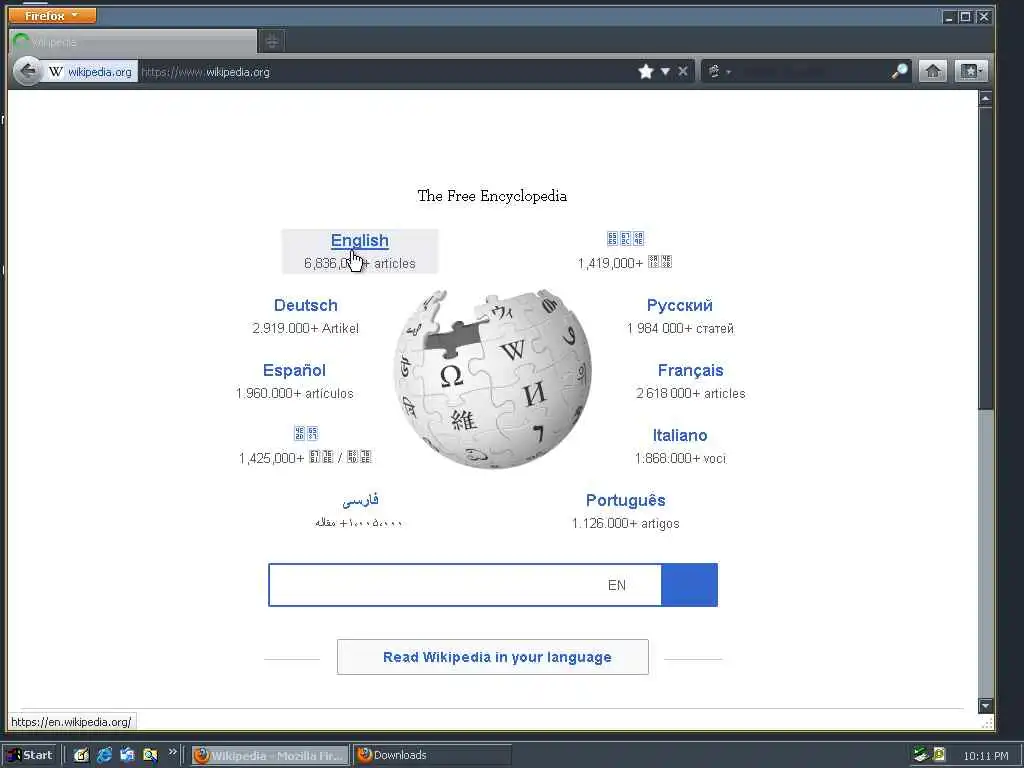Viewport: 1024px width, 768px height.
Task: Click the second system tray icon
Action: click(938, 755)
